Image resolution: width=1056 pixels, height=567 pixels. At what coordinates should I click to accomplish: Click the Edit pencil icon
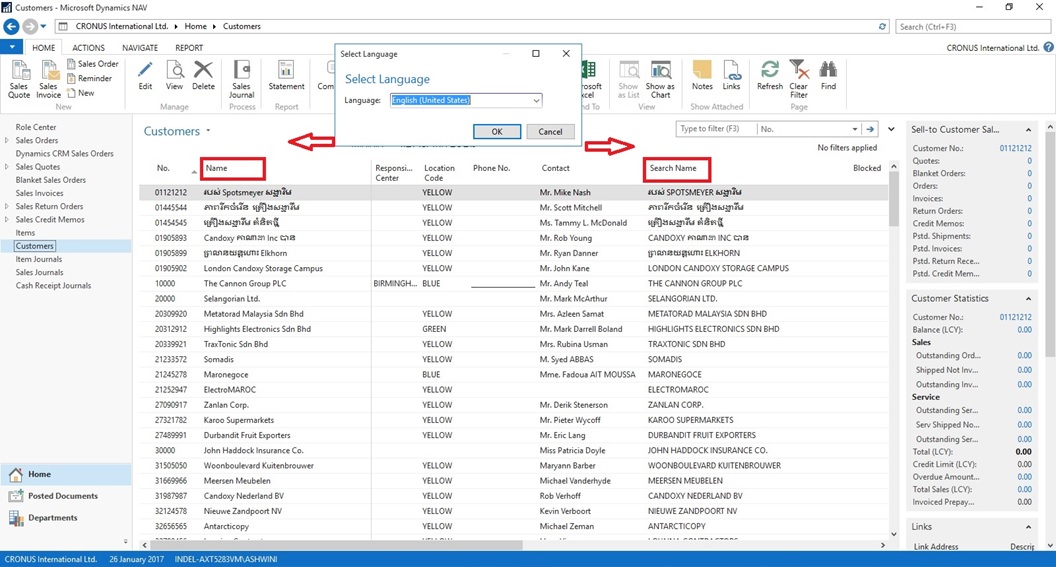145,75
